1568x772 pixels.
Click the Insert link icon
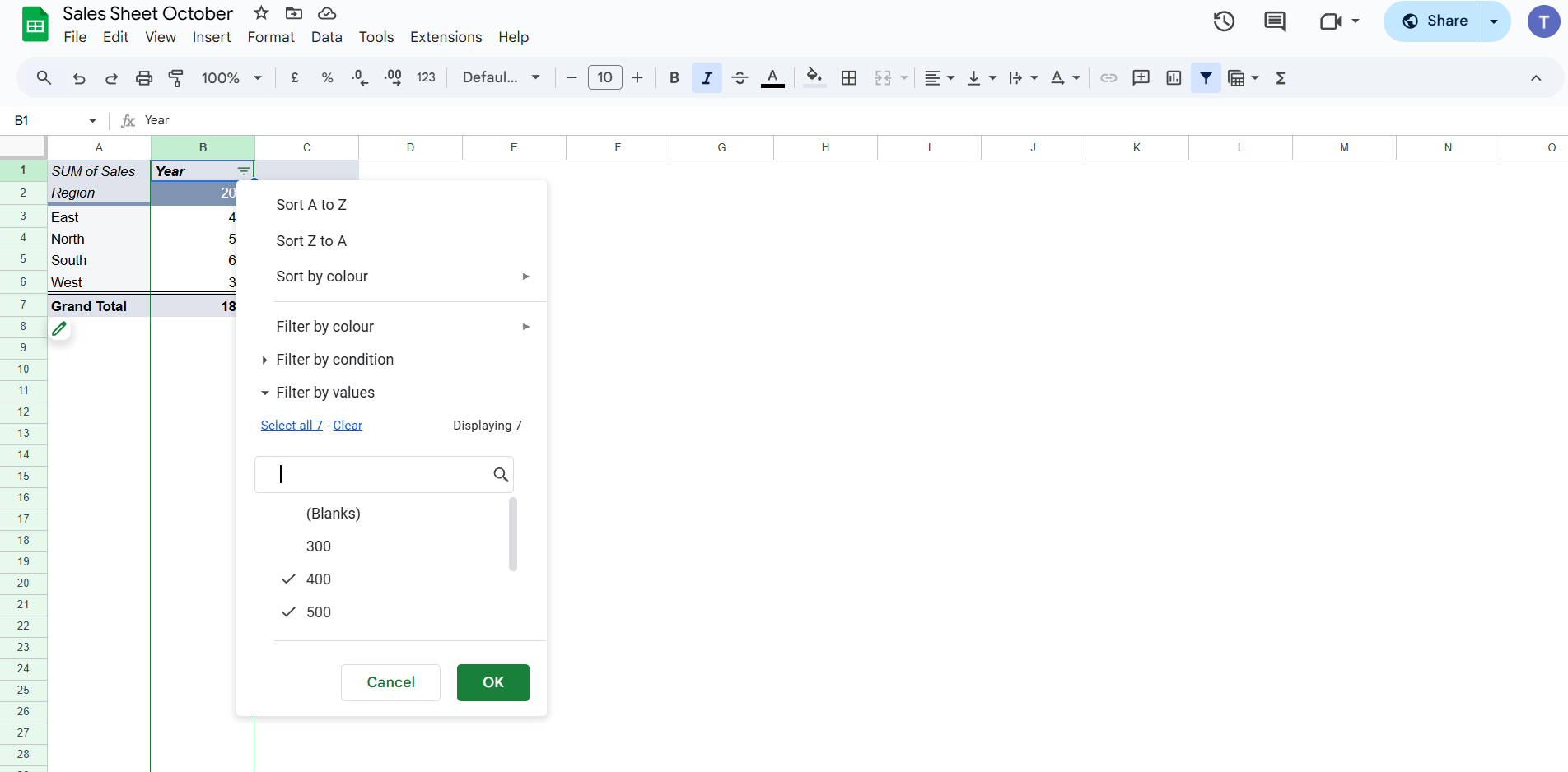coord(1108,77)
